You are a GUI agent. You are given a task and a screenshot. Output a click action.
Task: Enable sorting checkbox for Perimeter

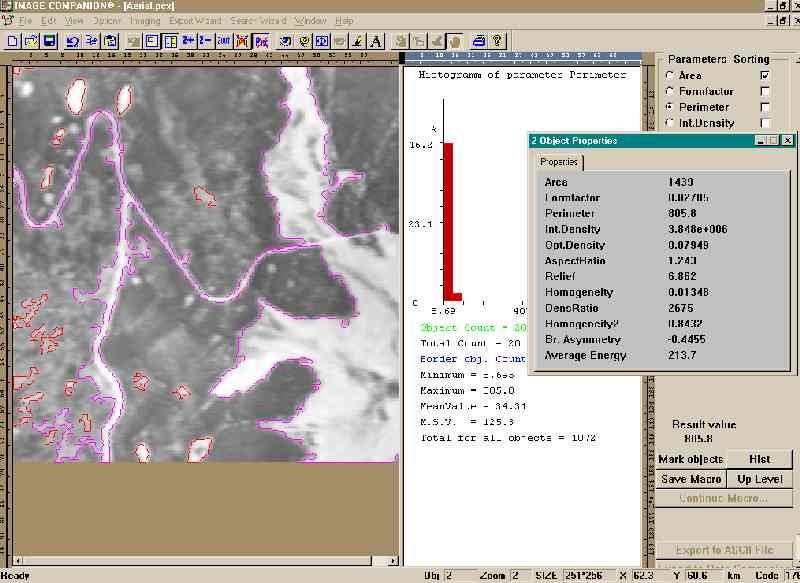point(765,107)
